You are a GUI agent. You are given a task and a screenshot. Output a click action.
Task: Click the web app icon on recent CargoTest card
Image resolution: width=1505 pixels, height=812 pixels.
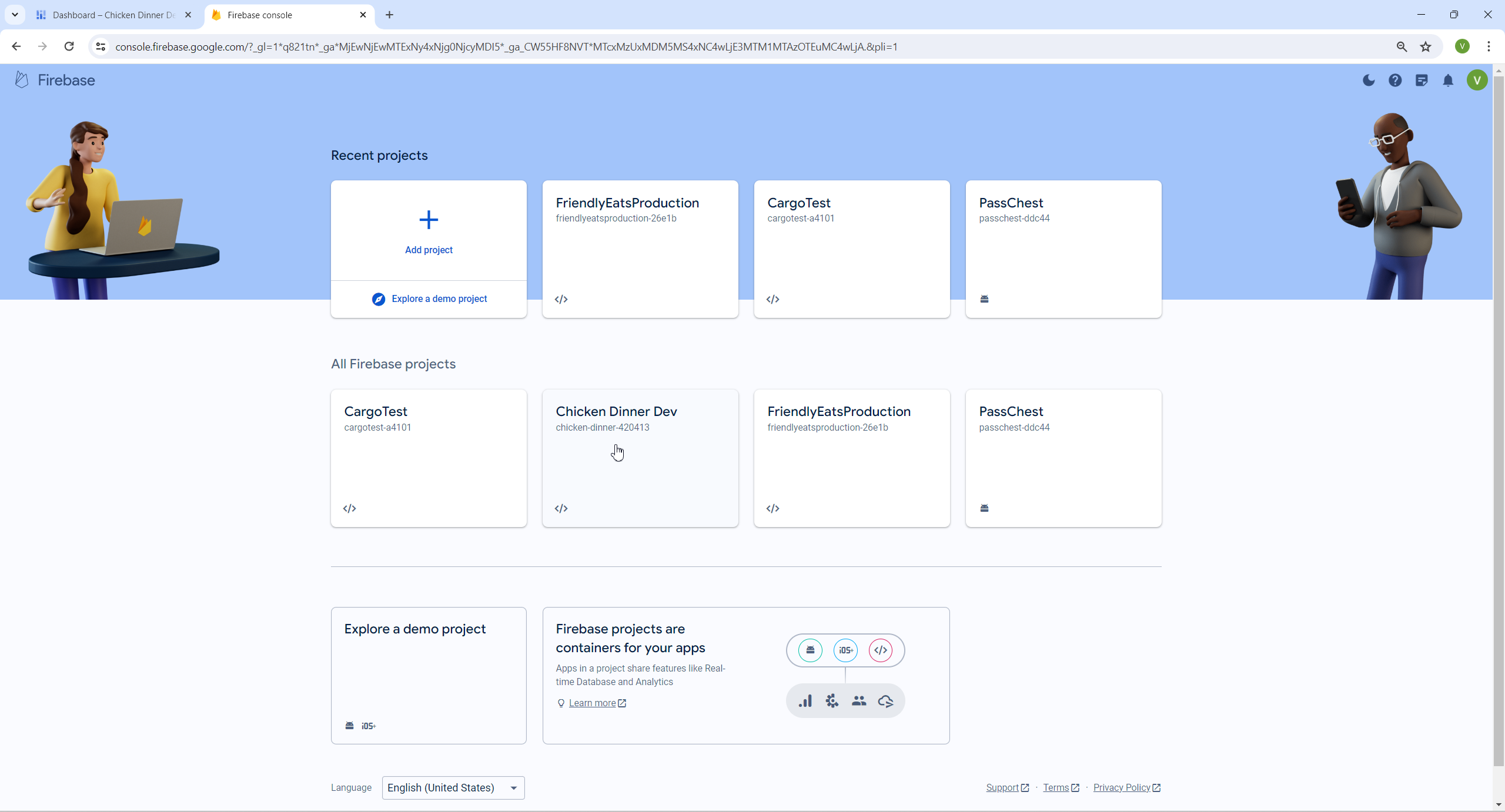[x=773, y=299]
